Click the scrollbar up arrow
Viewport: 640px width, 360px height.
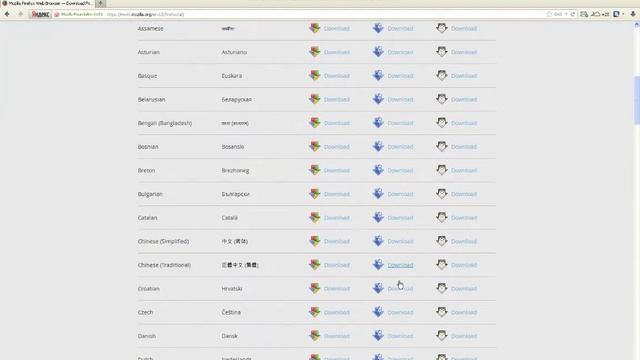pyautogui.click(x=636, y=25)
